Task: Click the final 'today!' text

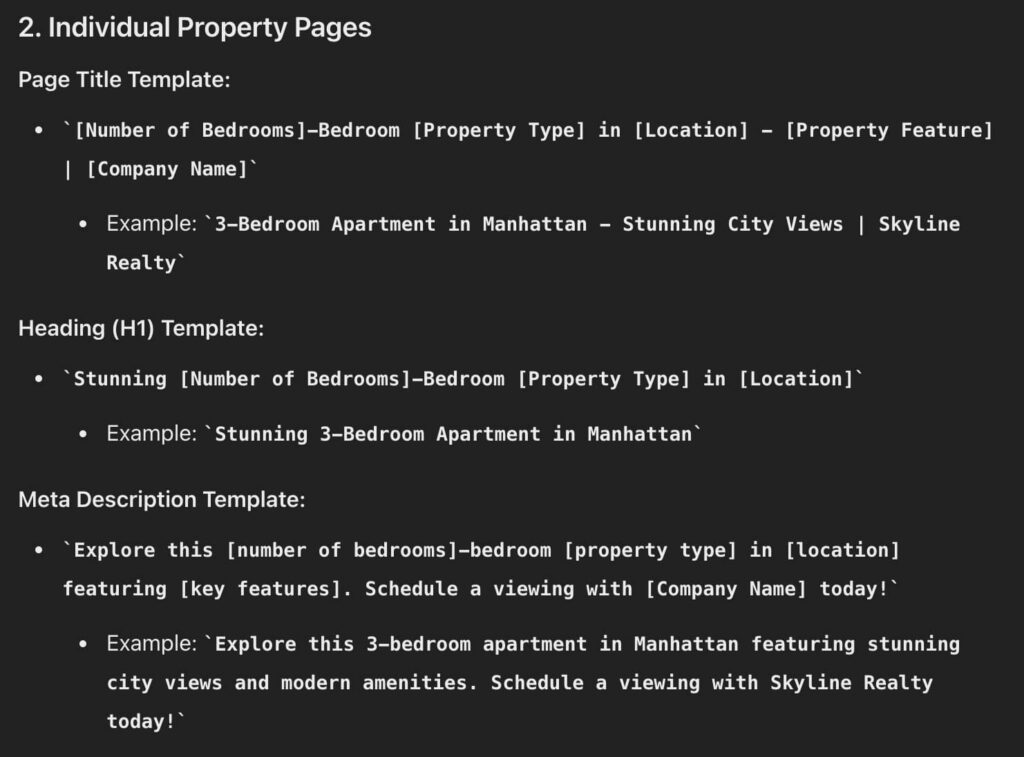Action: 146,721
